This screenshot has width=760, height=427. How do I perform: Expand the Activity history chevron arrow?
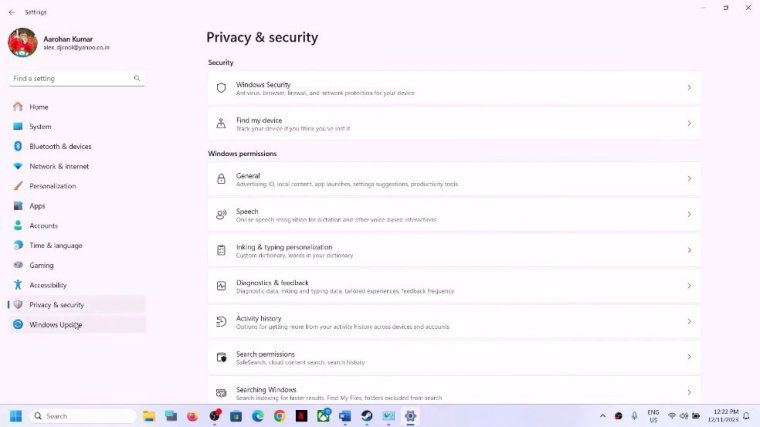689,321
